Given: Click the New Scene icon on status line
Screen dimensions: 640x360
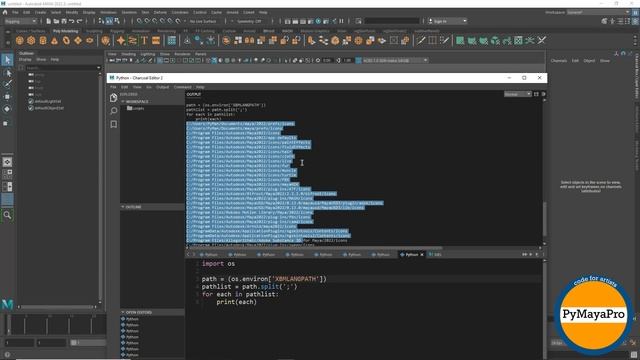Looking at the screenshot, I should 49,21.
